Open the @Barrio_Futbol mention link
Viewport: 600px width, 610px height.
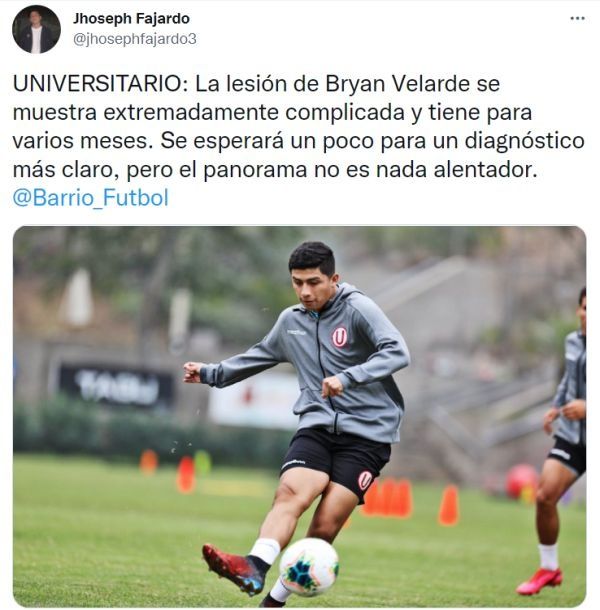click(91, 197)
